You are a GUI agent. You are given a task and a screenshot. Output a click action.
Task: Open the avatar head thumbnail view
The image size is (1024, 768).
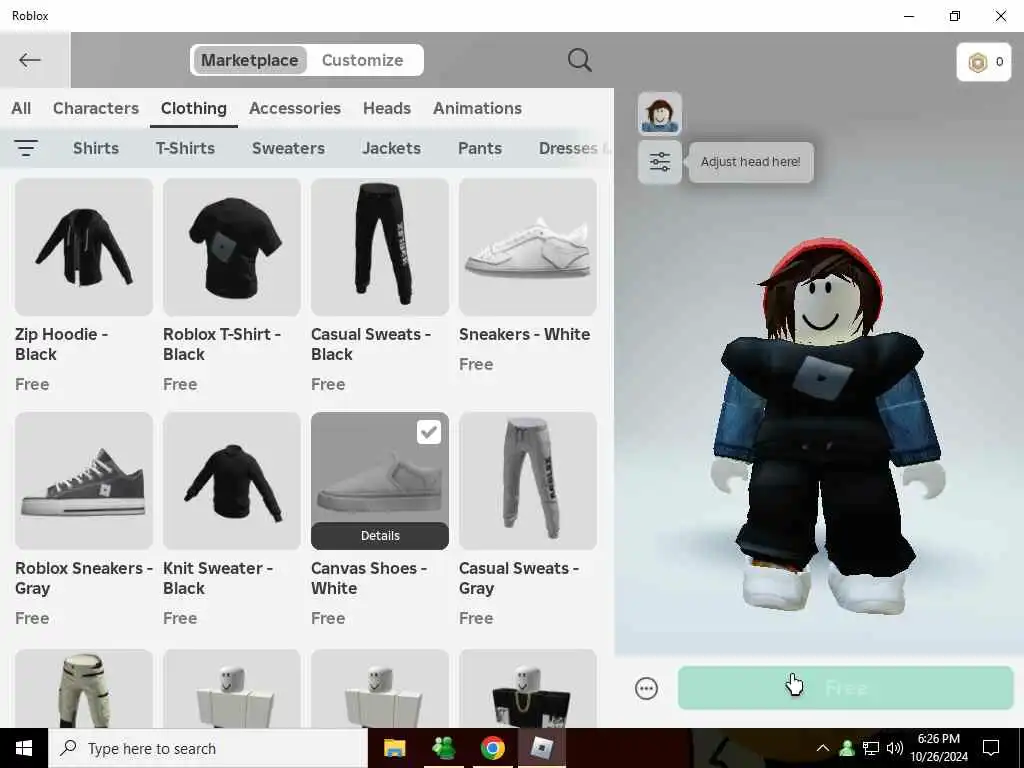(x=660, y=113)
